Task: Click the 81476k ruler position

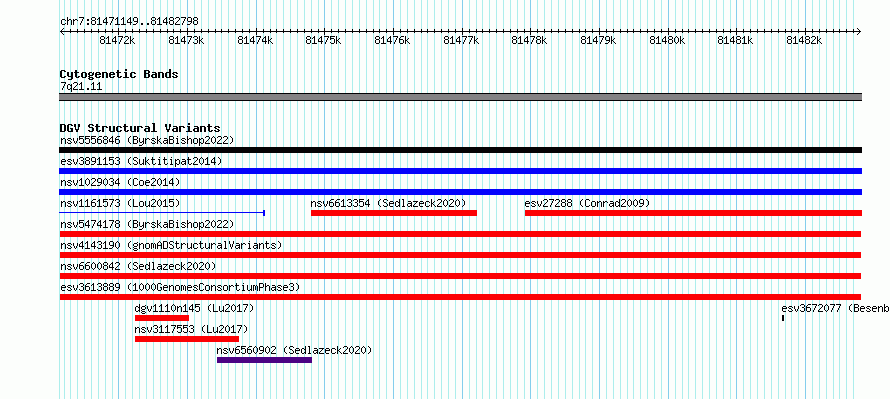Action: click(392, 40)
